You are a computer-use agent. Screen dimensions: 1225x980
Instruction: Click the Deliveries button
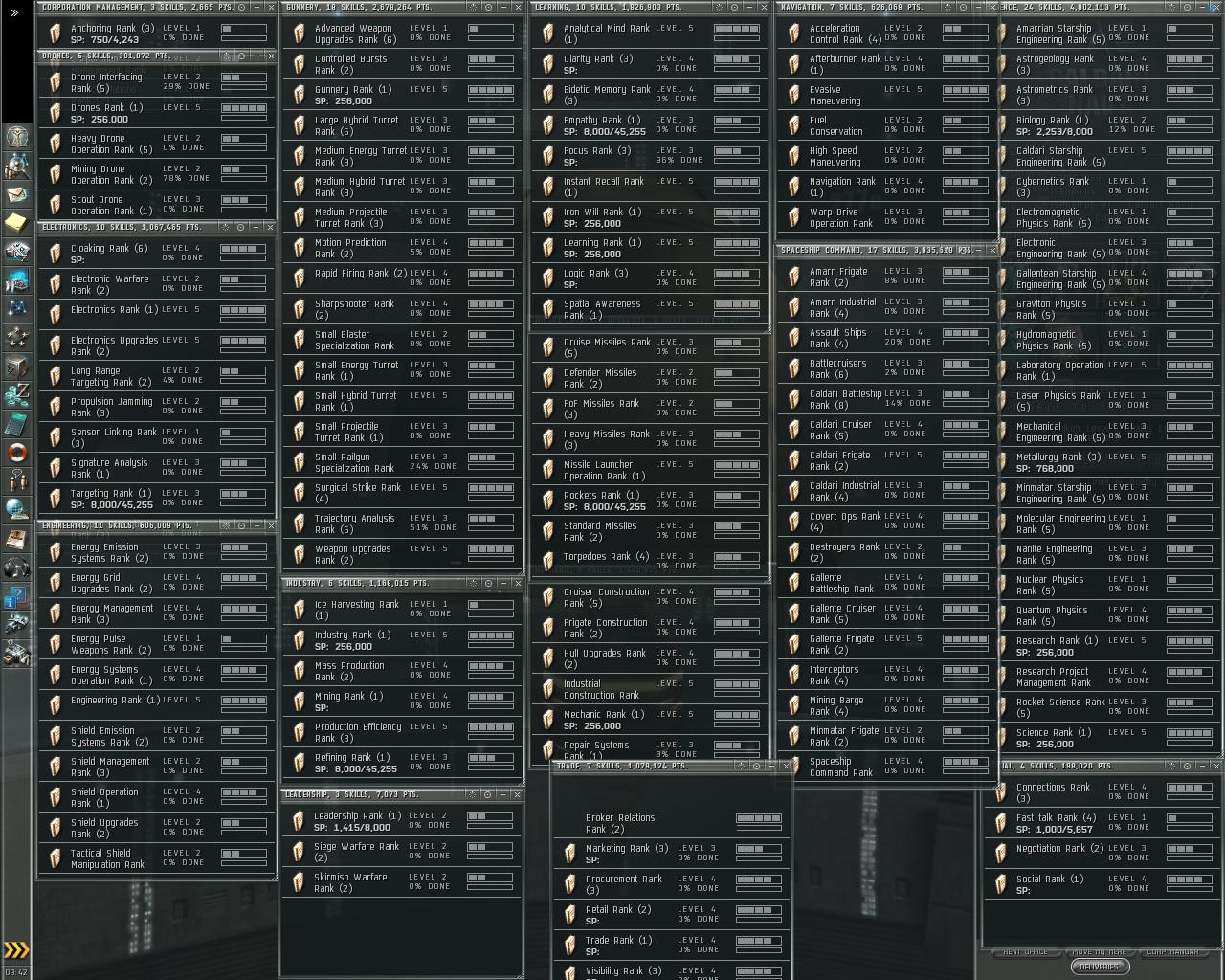pos(1099,967)
